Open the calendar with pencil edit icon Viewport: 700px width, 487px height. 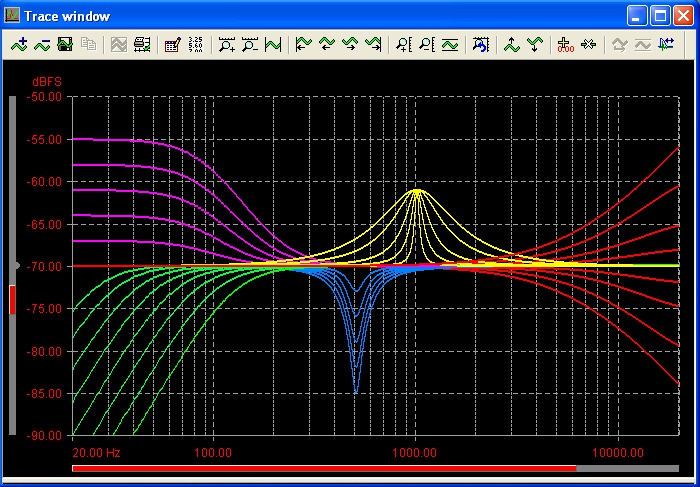(x=172, y=44)
